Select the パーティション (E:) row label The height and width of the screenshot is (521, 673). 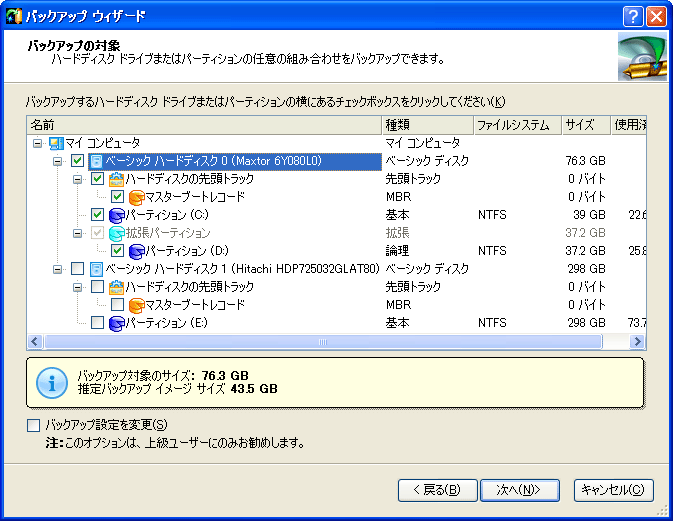(166, 323)
